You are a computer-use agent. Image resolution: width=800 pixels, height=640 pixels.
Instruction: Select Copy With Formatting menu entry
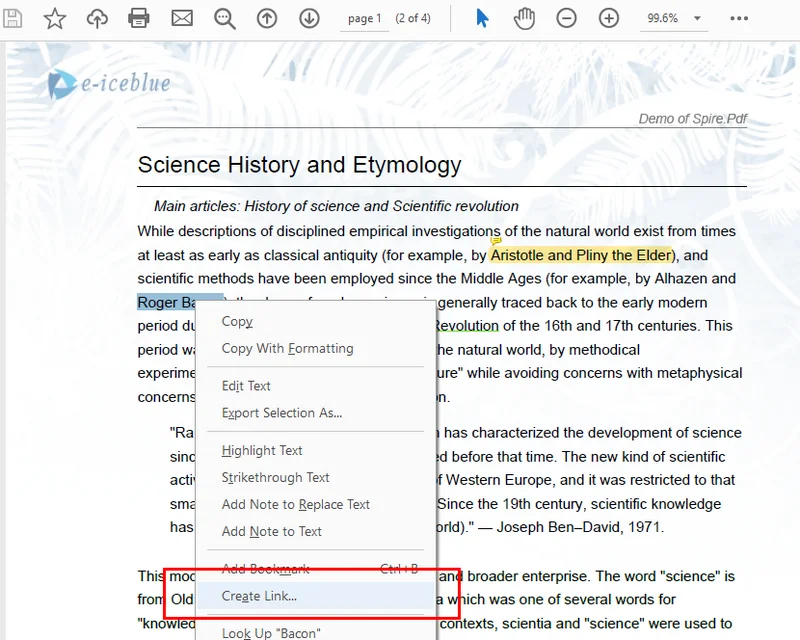point(287,348)
